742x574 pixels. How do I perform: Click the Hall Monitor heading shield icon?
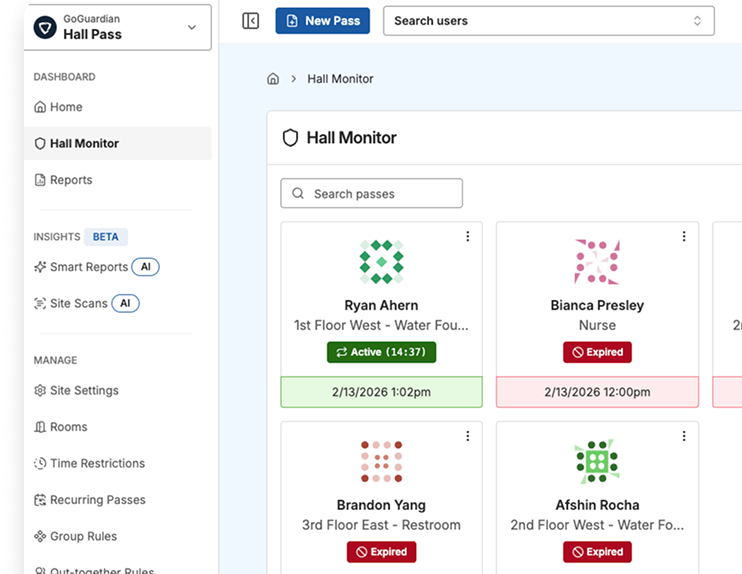pos(290,138)
